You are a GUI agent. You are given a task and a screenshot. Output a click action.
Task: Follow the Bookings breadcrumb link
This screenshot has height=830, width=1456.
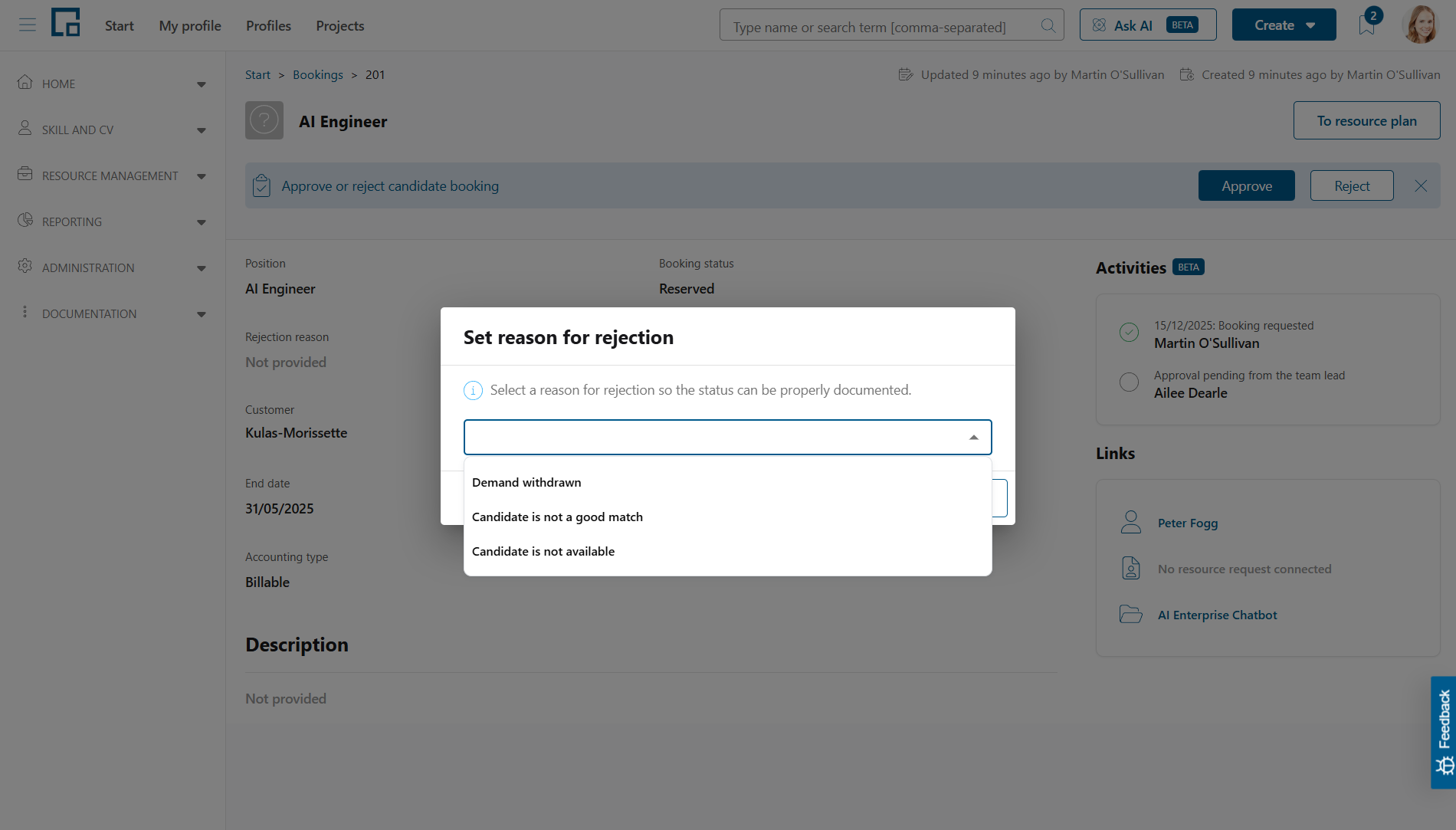click(318, 74)
